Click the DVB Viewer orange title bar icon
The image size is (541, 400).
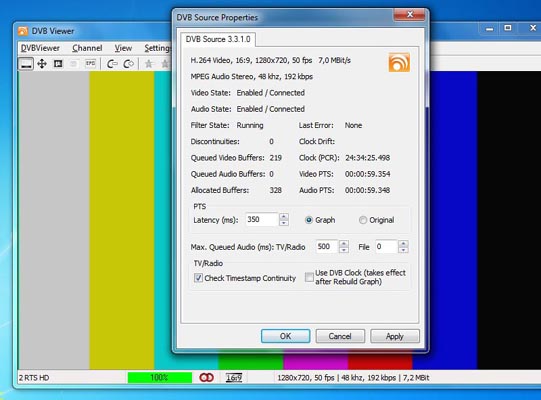pos(23,31)
